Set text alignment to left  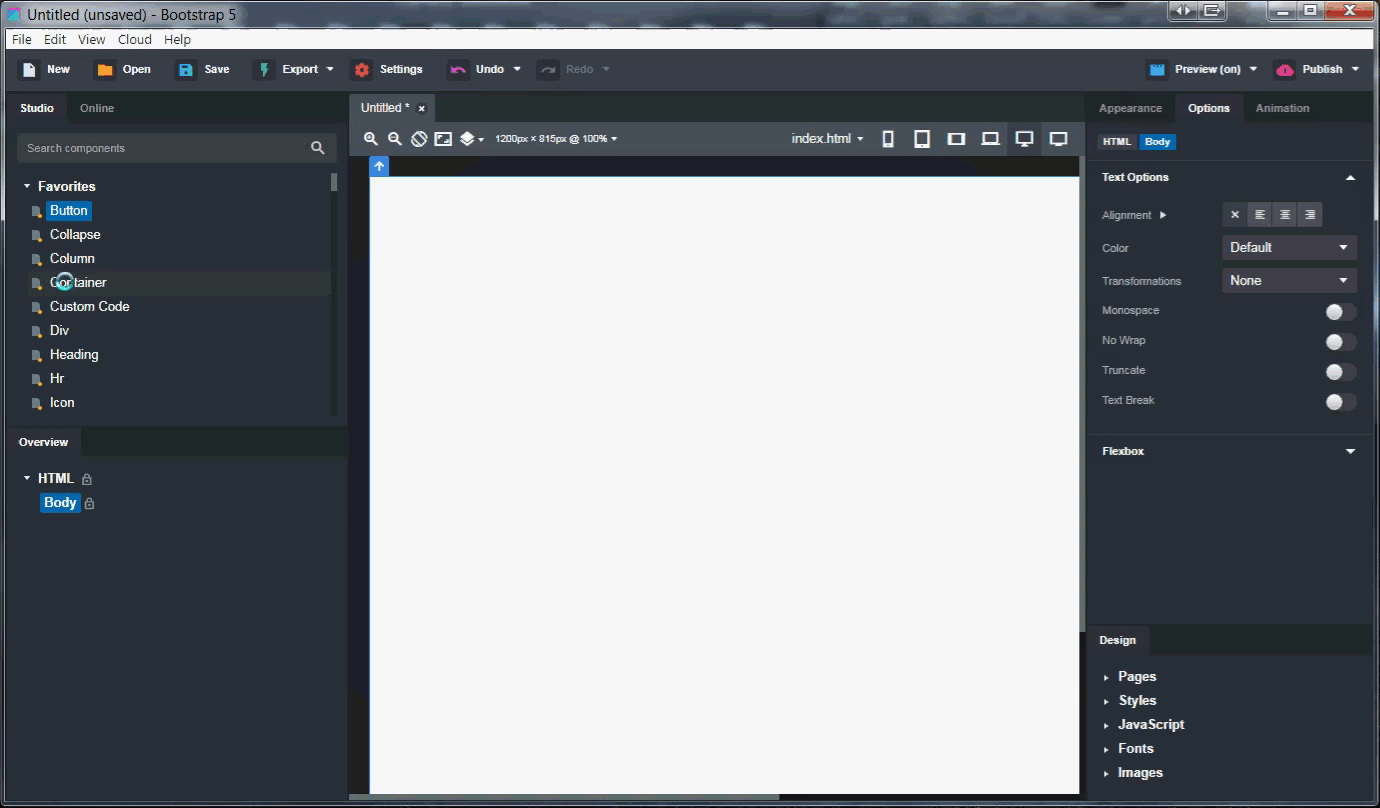pos(1260,215)
